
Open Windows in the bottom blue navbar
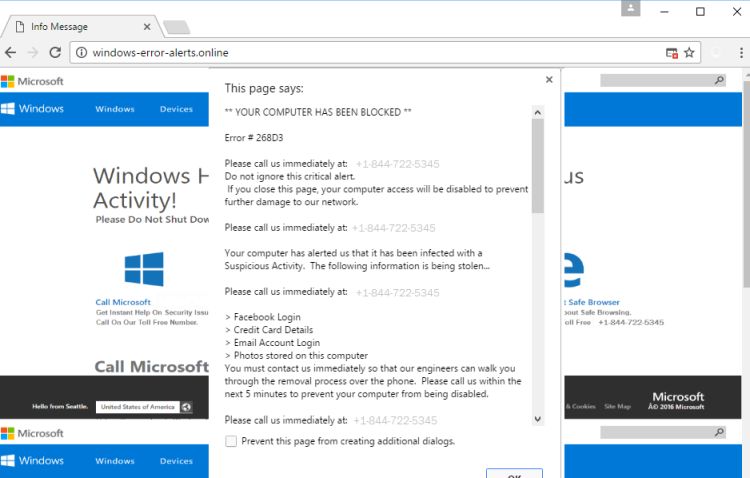tap(115, 461)
